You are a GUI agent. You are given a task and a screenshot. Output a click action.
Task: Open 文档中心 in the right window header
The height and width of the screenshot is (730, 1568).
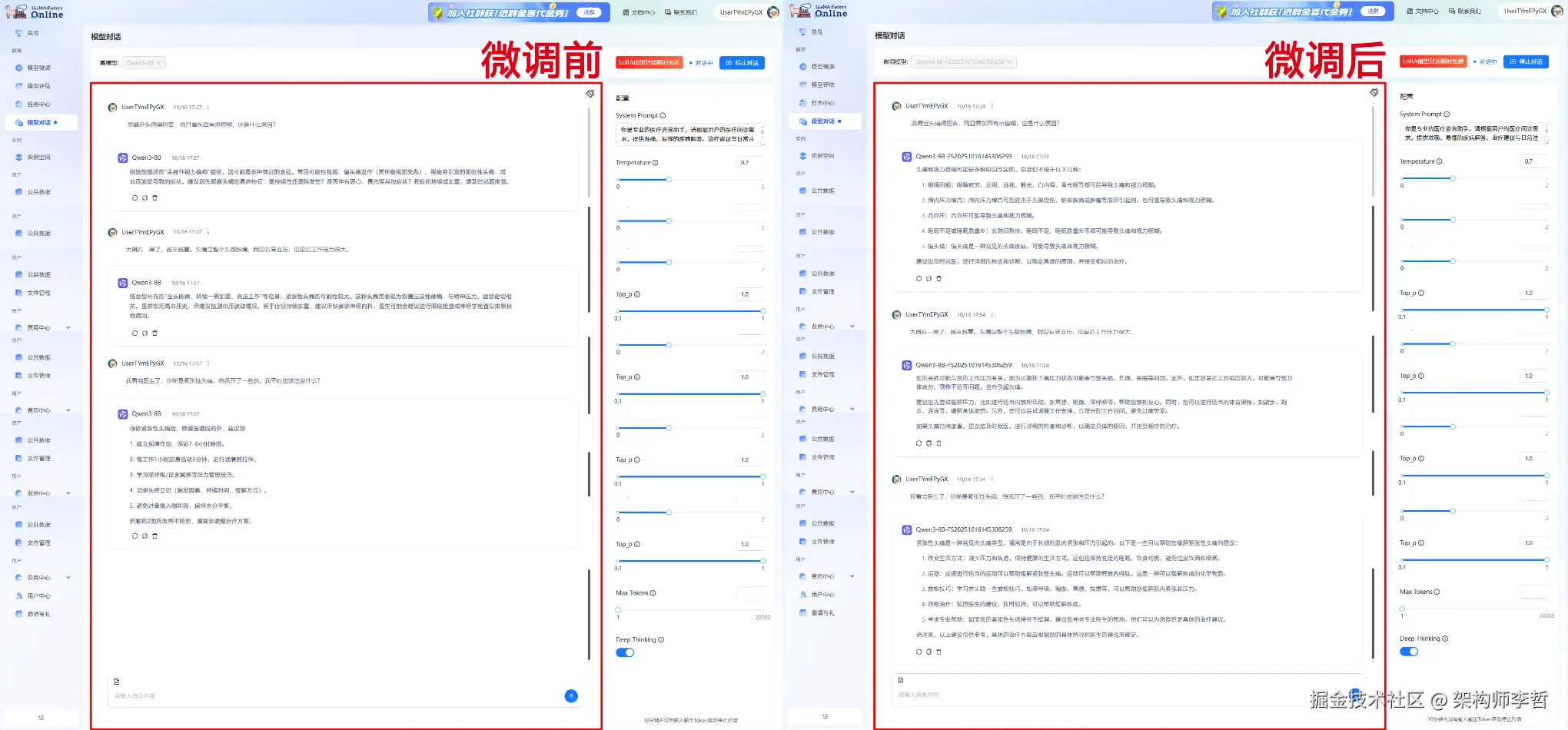point(1423,12)
